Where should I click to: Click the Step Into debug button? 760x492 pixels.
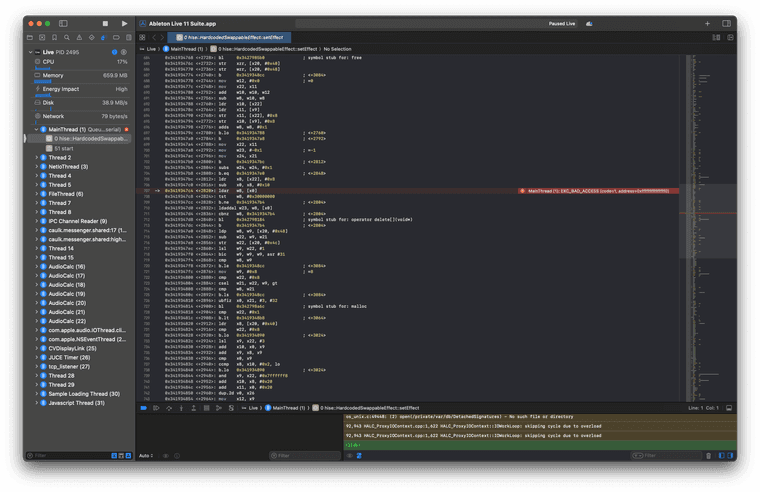coord(181,408)
